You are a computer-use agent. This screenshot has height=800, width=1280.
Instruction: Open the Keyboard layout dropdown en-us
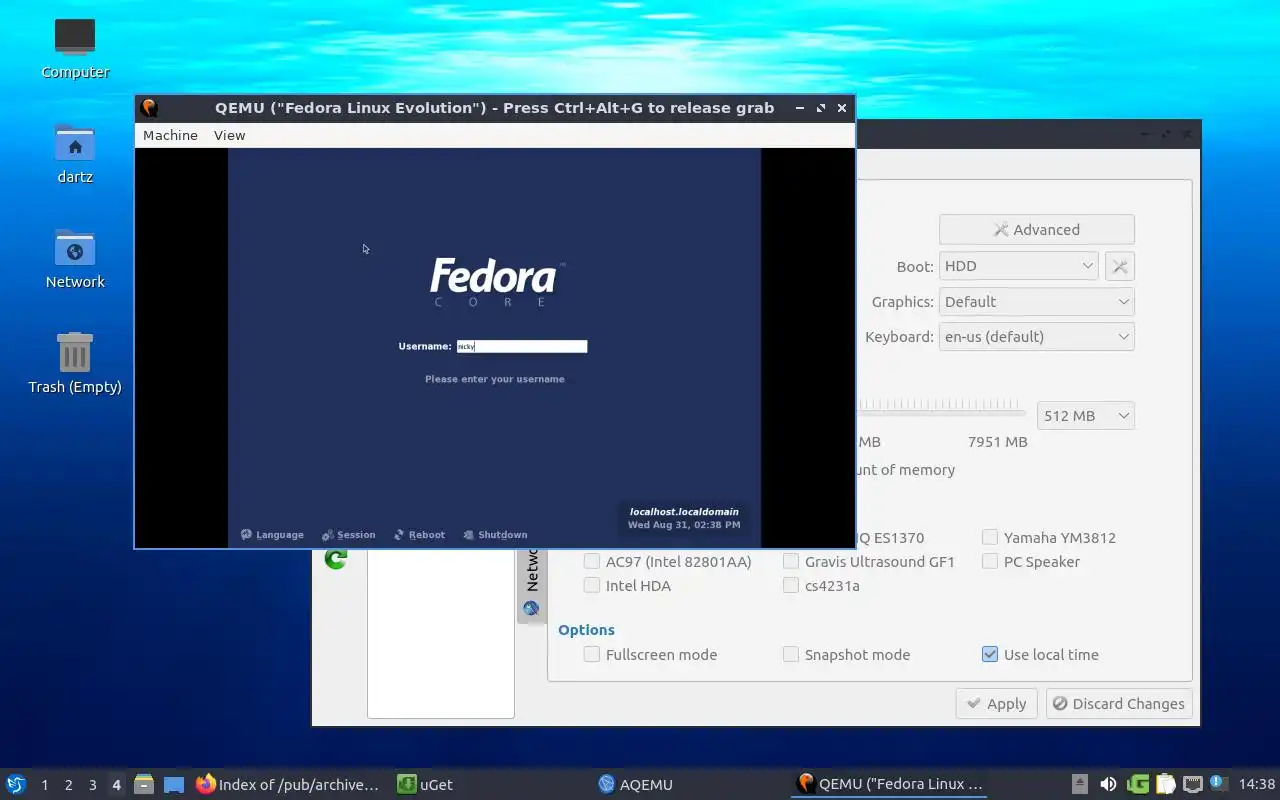(1036, 337)
